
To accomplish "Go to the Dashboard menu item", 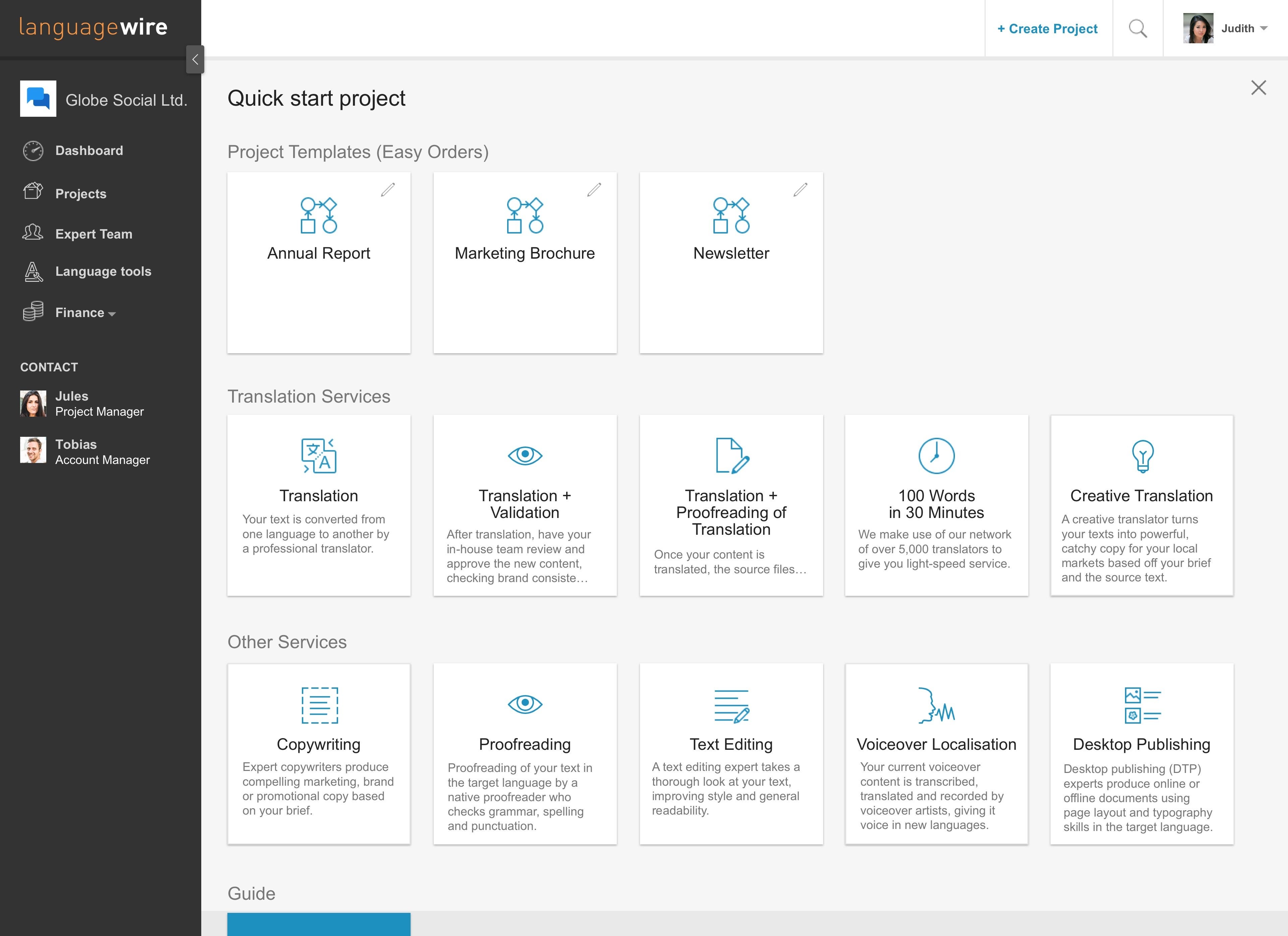I will tap(89, 151).
